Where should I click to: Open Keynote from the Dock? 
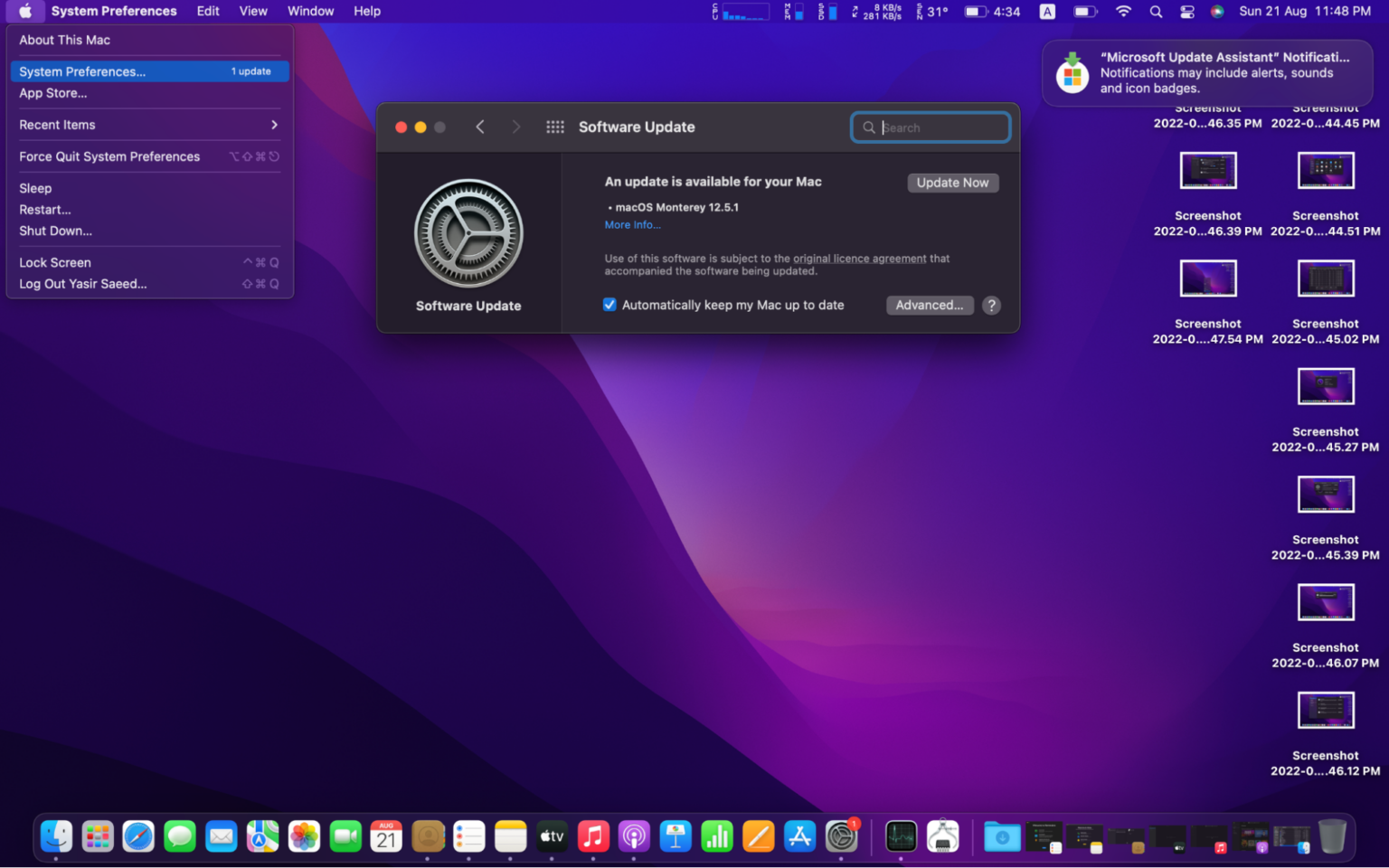coord(676,836)
